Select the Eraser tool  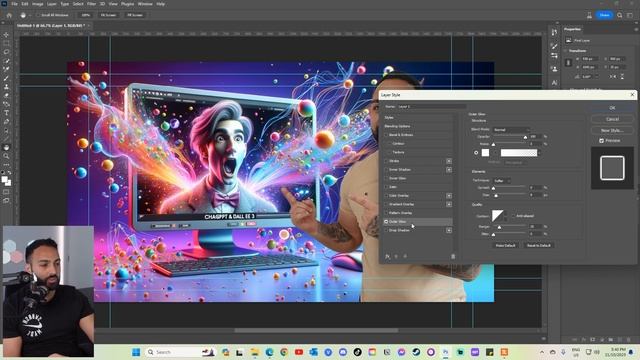6,96
